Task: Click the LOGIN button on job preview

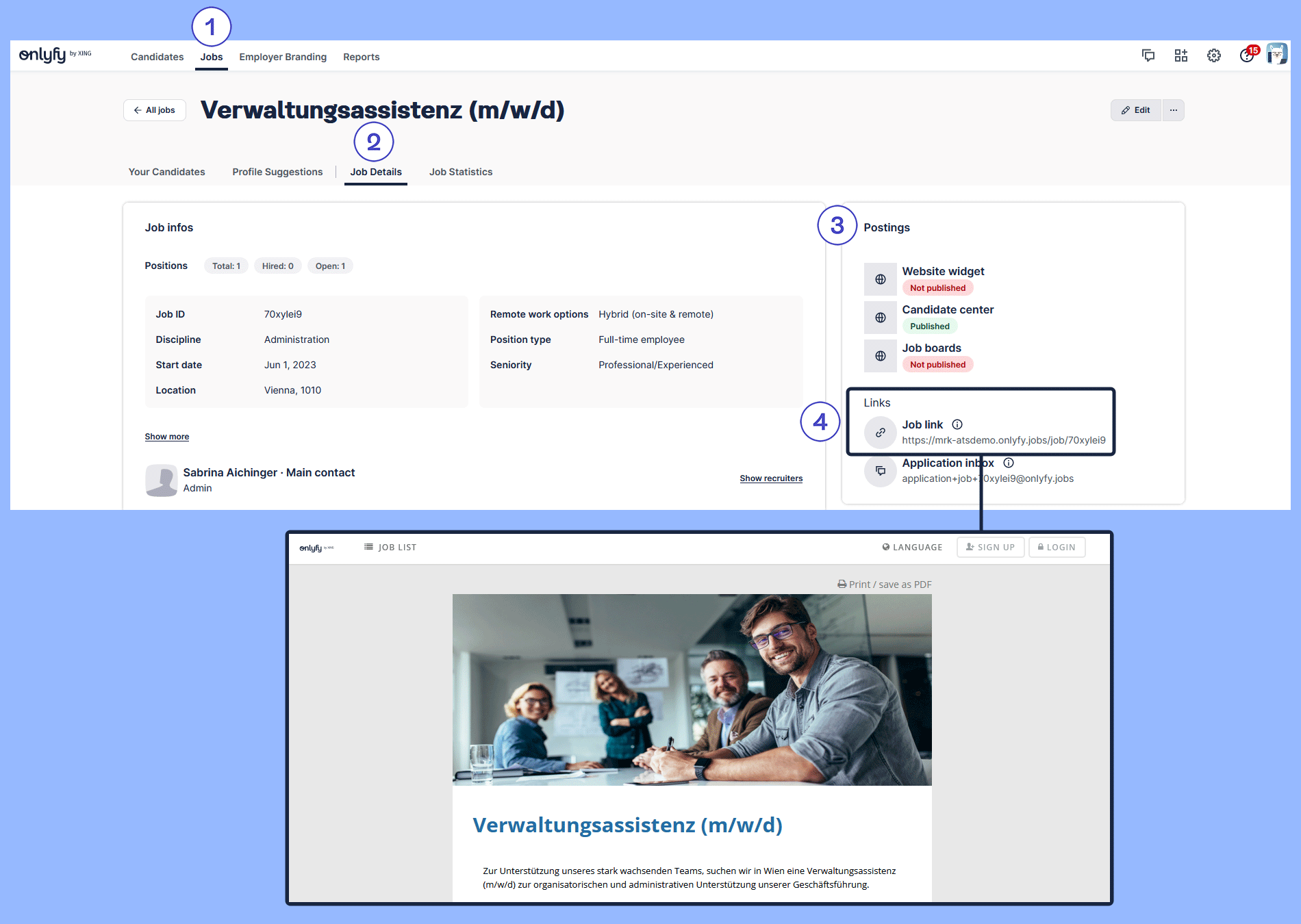Action: (1057, 547)
